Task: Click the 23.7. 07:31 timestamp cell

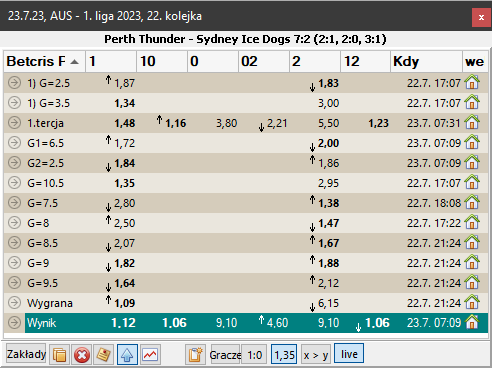Action: coord(434,123)
